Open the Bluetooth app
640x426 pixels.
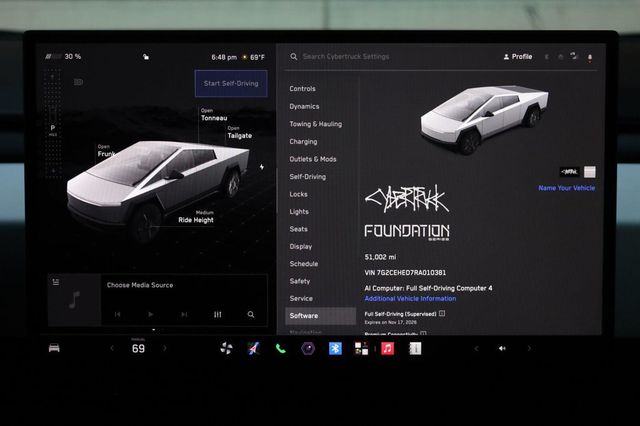pos(335,348)
